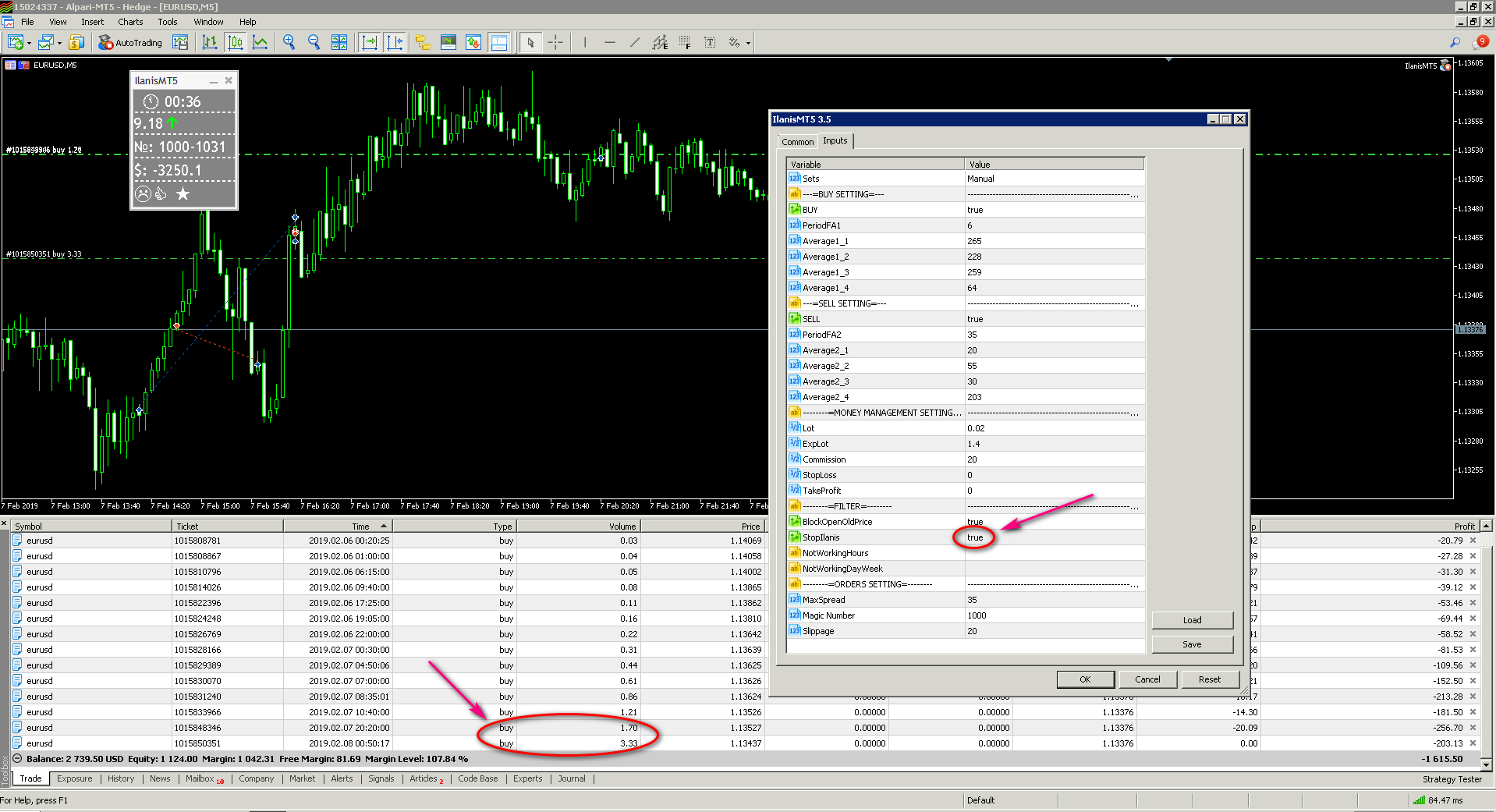Toggle the BlockOpenOldPrice true value
The image size is (1496, 812).
tap(975, 522)
